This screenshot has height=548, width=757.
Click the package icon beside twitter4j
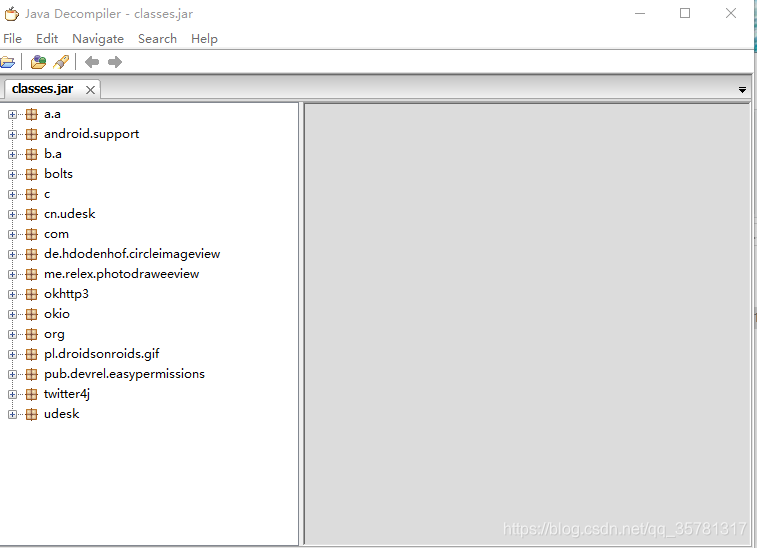tap(31, 394)
